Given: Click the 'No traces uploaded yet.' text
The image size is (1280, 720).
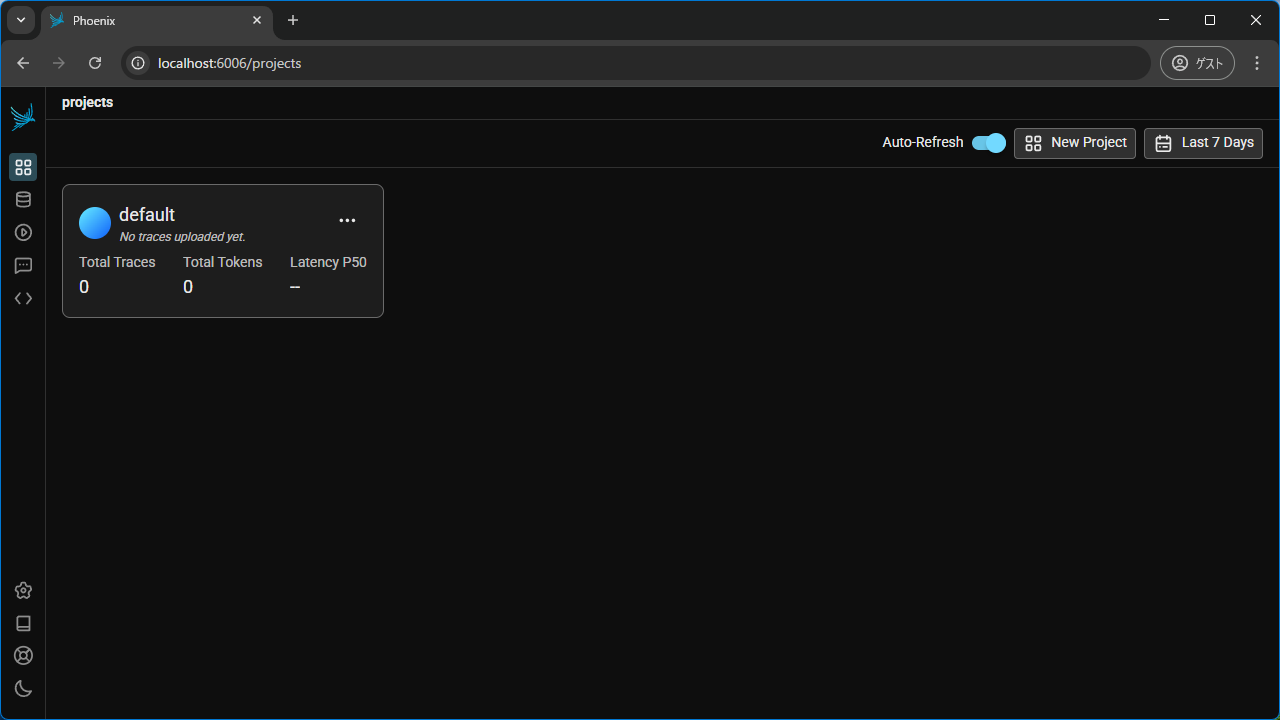Looking at the screenshot, I should [182, 237].
